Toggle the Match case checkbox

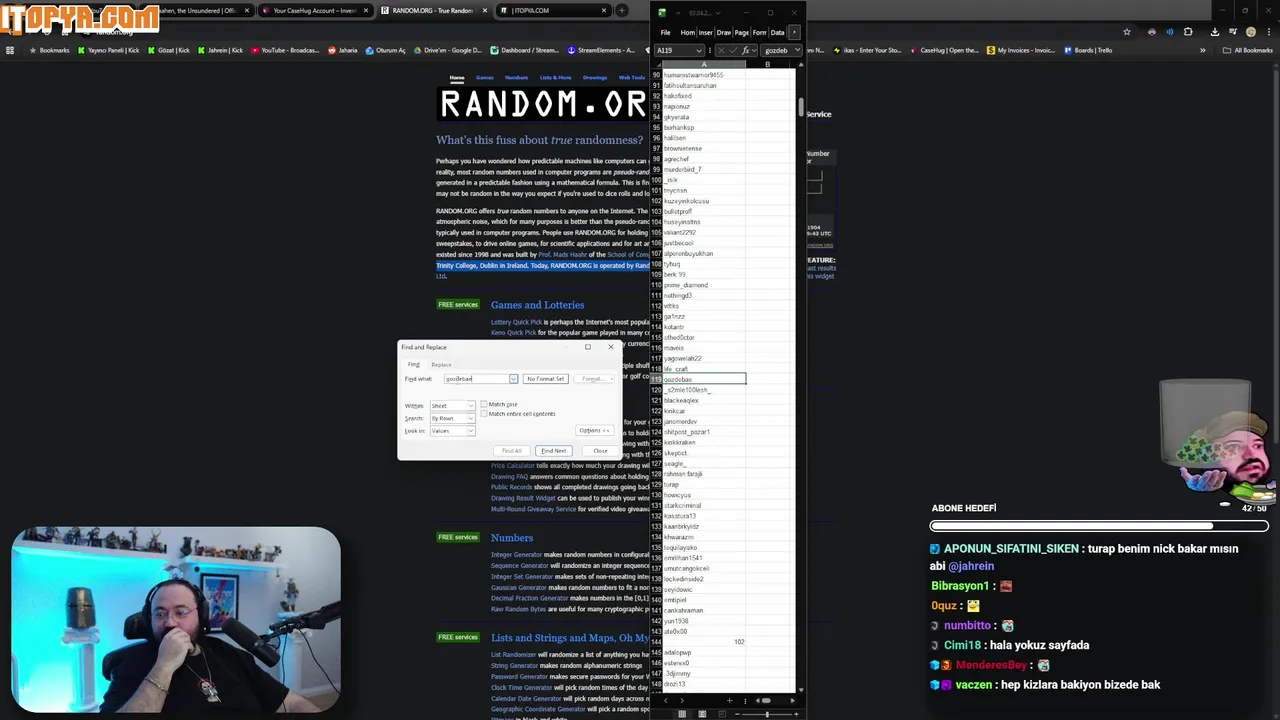point(484,405)
